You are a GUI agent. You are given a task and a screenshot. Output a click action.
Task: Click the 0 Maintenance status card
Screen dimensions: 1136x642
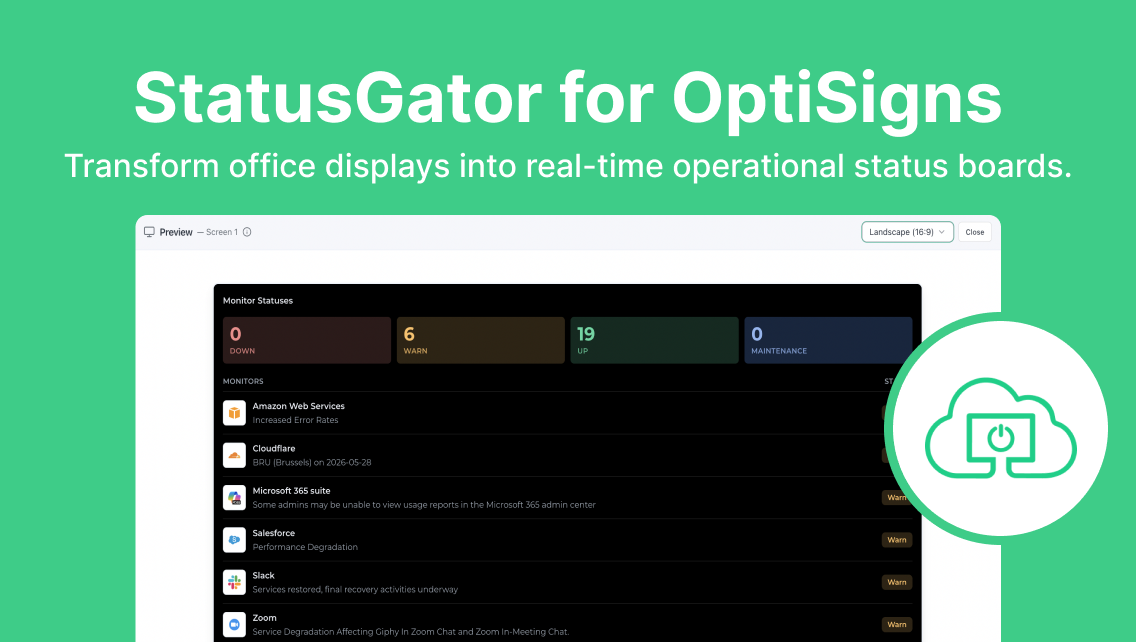coord(828,340)
